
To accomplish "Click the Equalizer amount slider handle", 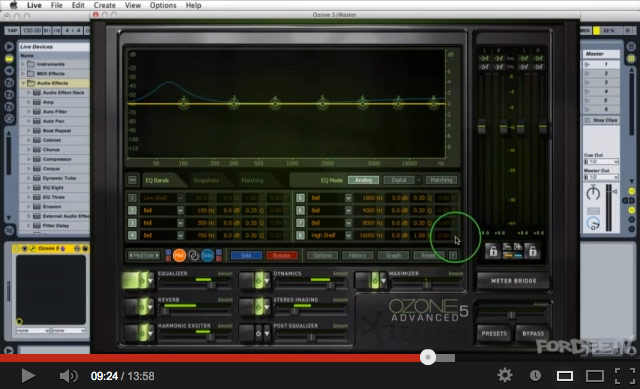I will click(x=211, y=285).
